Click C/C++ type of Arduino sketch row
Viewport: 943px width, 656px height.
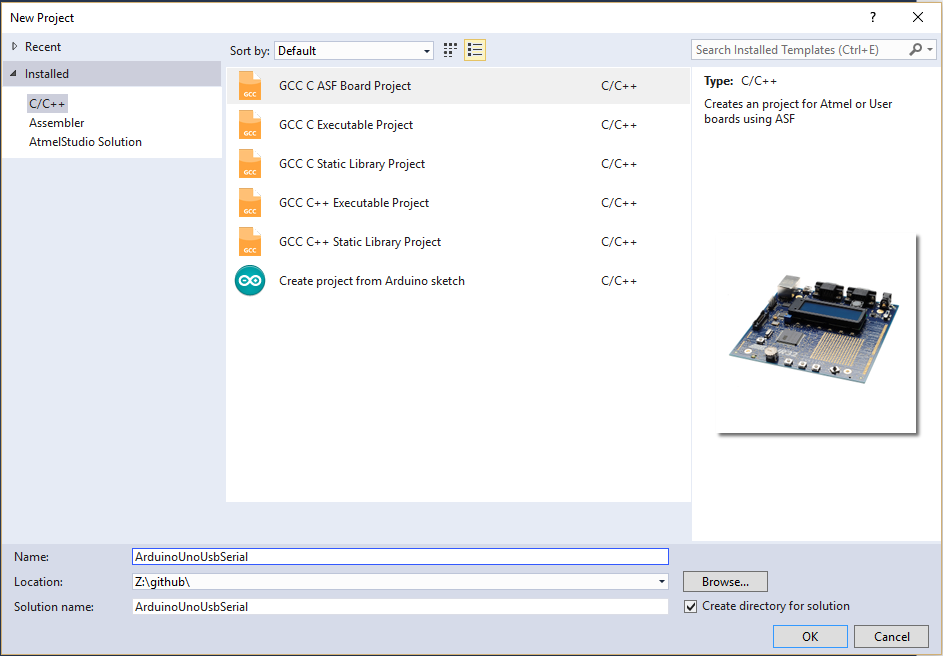pyautogui.click(x=619, y=281)
